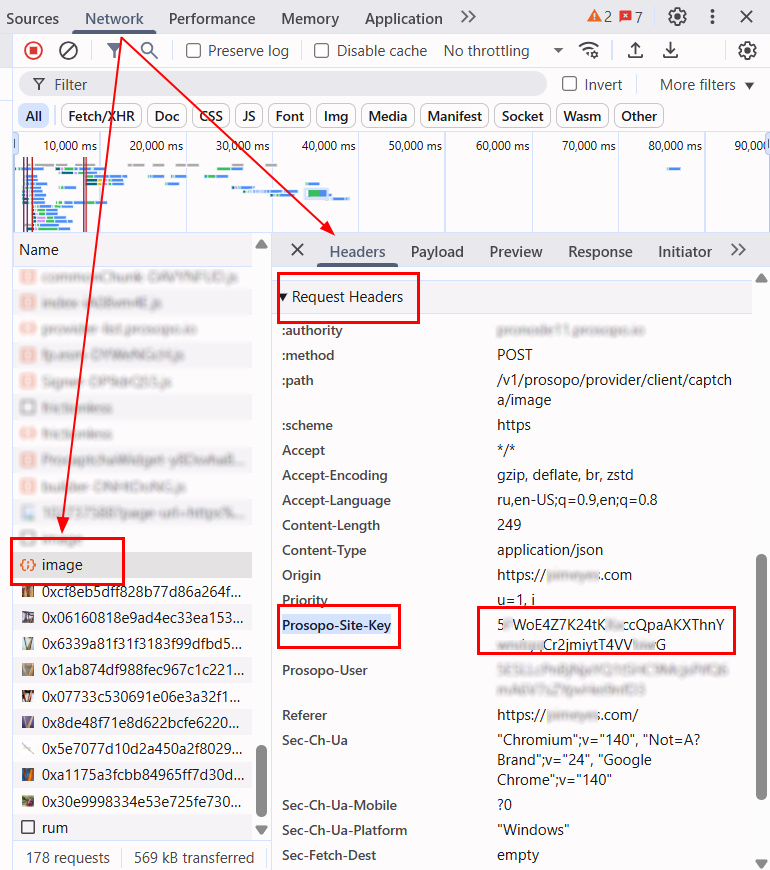The width and height of the screenshot is (770, 870).
Task: Check the Invert filter checkbox
Action: 570,85
